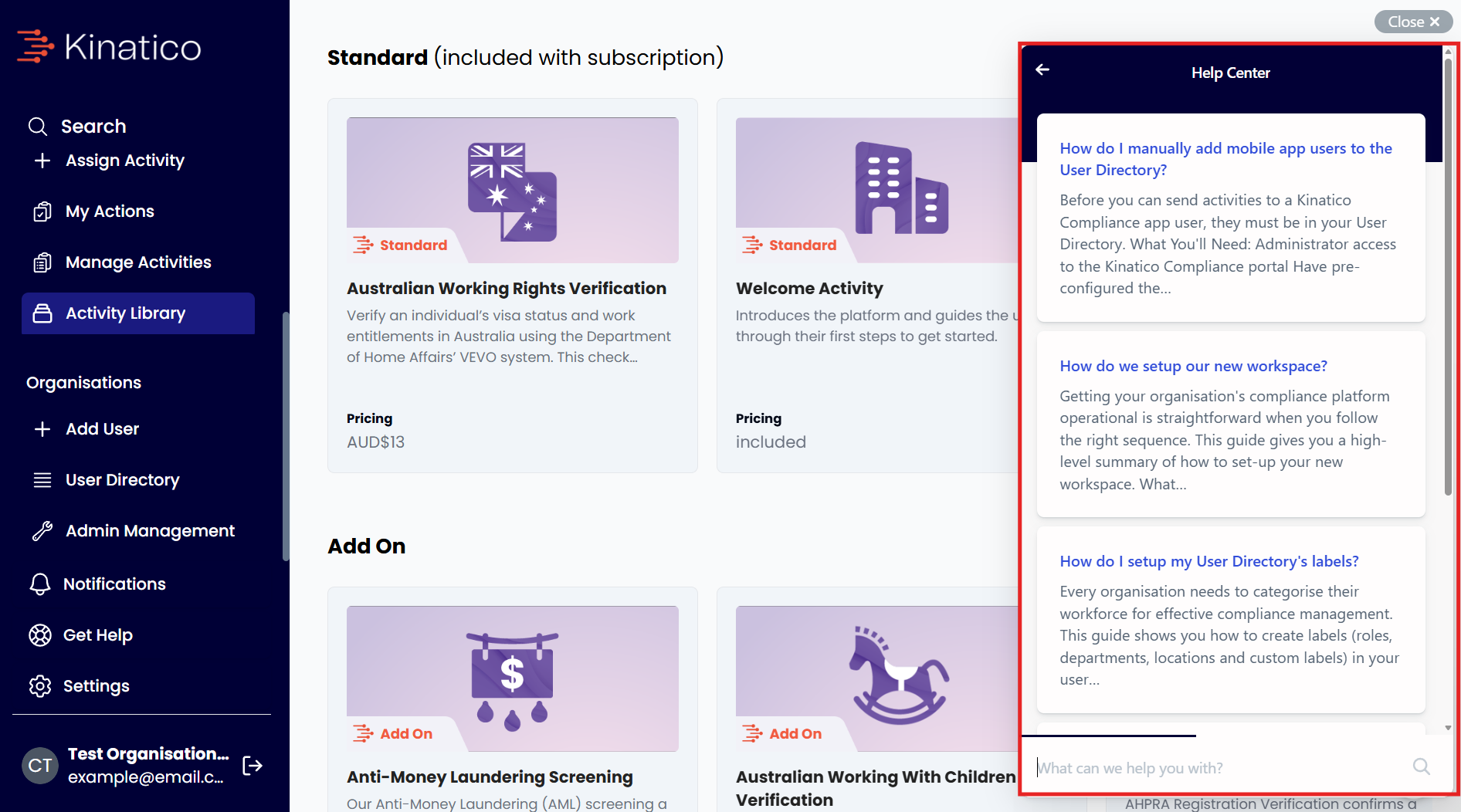The image size is (1461, 812).
Task: Click the Activity Library briefcase icon
Action: [x=42, y=313]
